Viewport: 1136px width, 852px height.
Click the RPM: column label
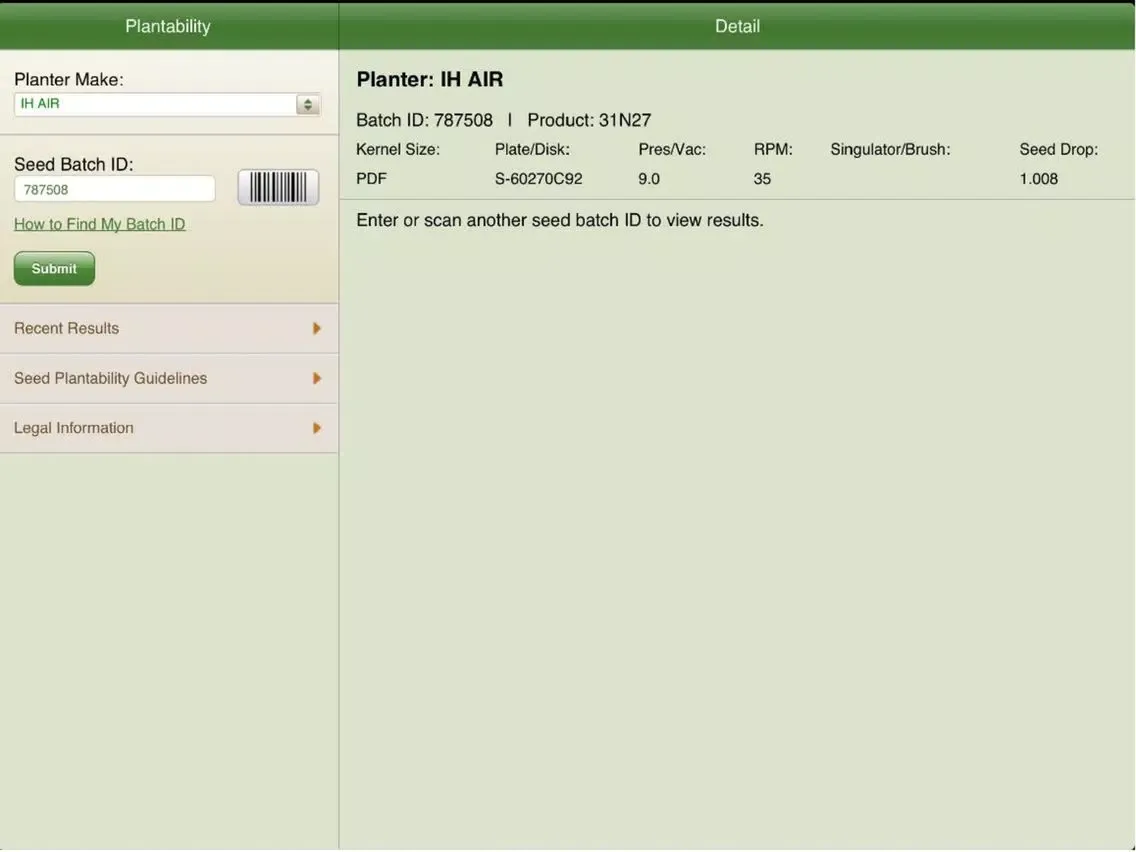pos(773,150)
